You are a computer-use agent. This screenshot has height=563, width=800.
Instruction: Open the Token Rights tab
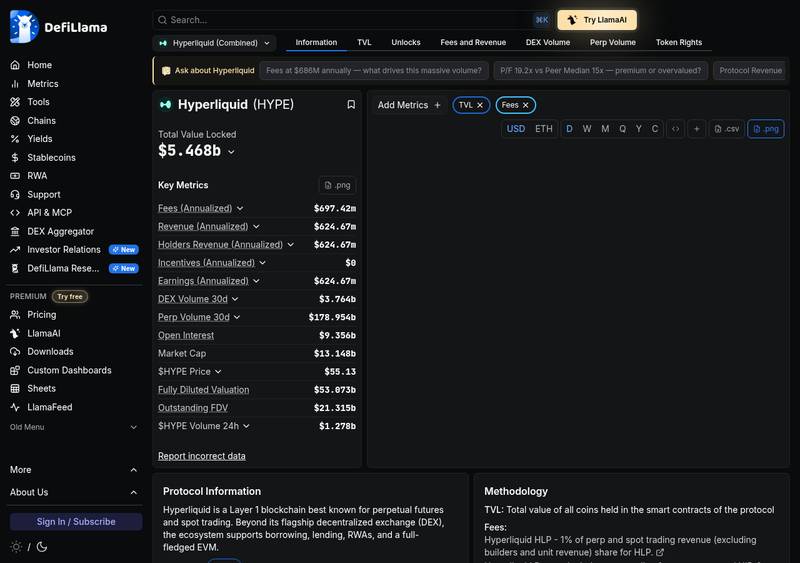(x=679, y=42)
